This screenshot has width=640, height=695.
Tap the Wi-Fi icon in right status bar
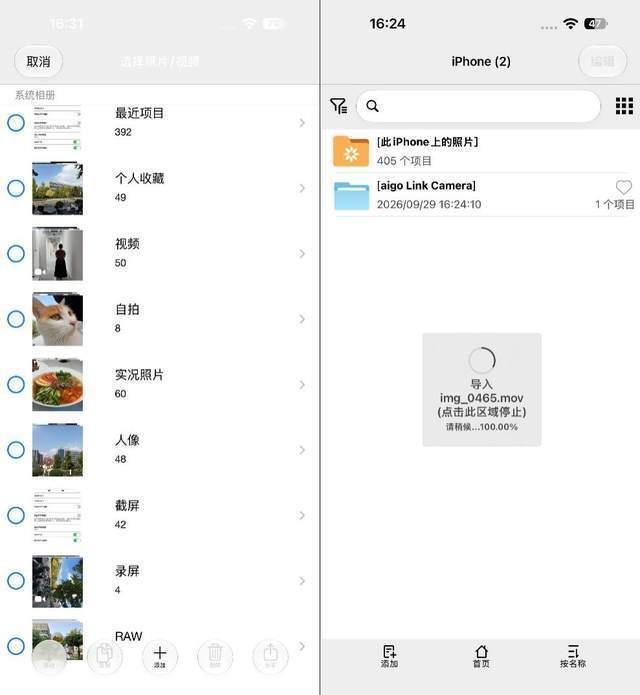pyautogui.click(x=570, y=23)
